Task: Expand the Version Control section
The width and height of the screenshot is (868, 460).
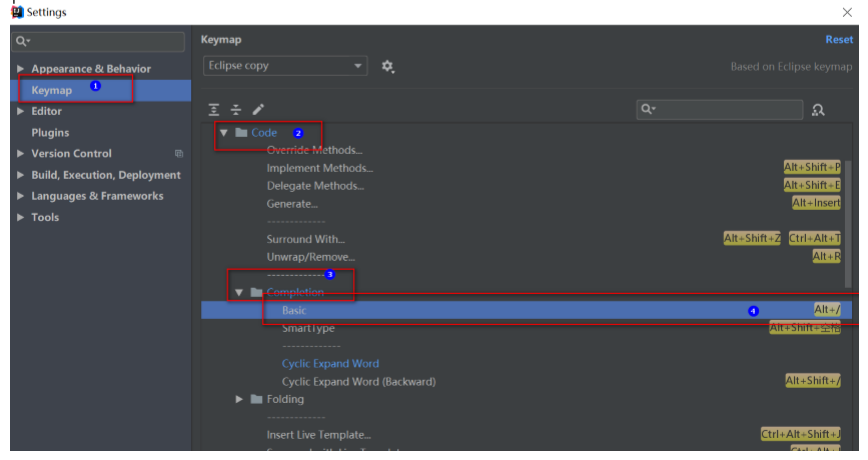Action: (20, 153)
